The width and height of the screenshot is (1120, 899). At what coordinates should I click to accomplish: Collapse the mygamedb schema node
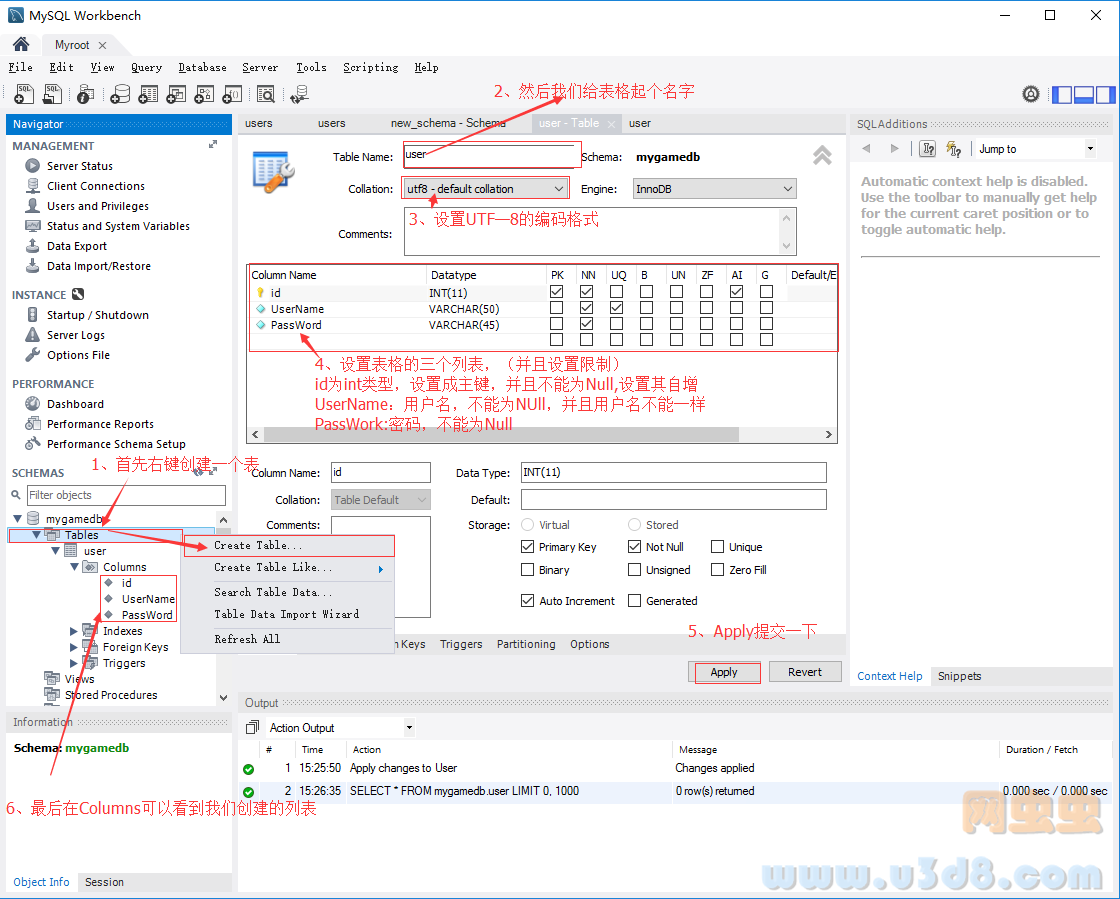18,518
